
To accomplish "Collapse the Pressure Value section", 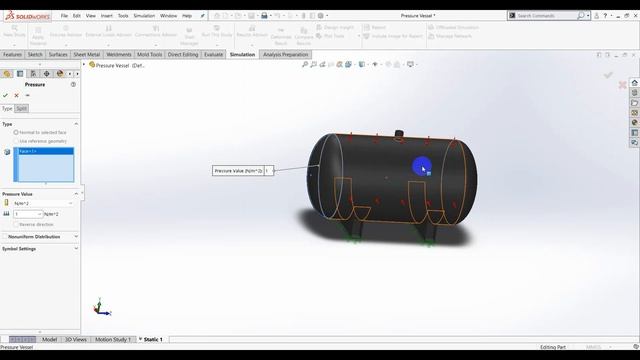I will 76,194.
